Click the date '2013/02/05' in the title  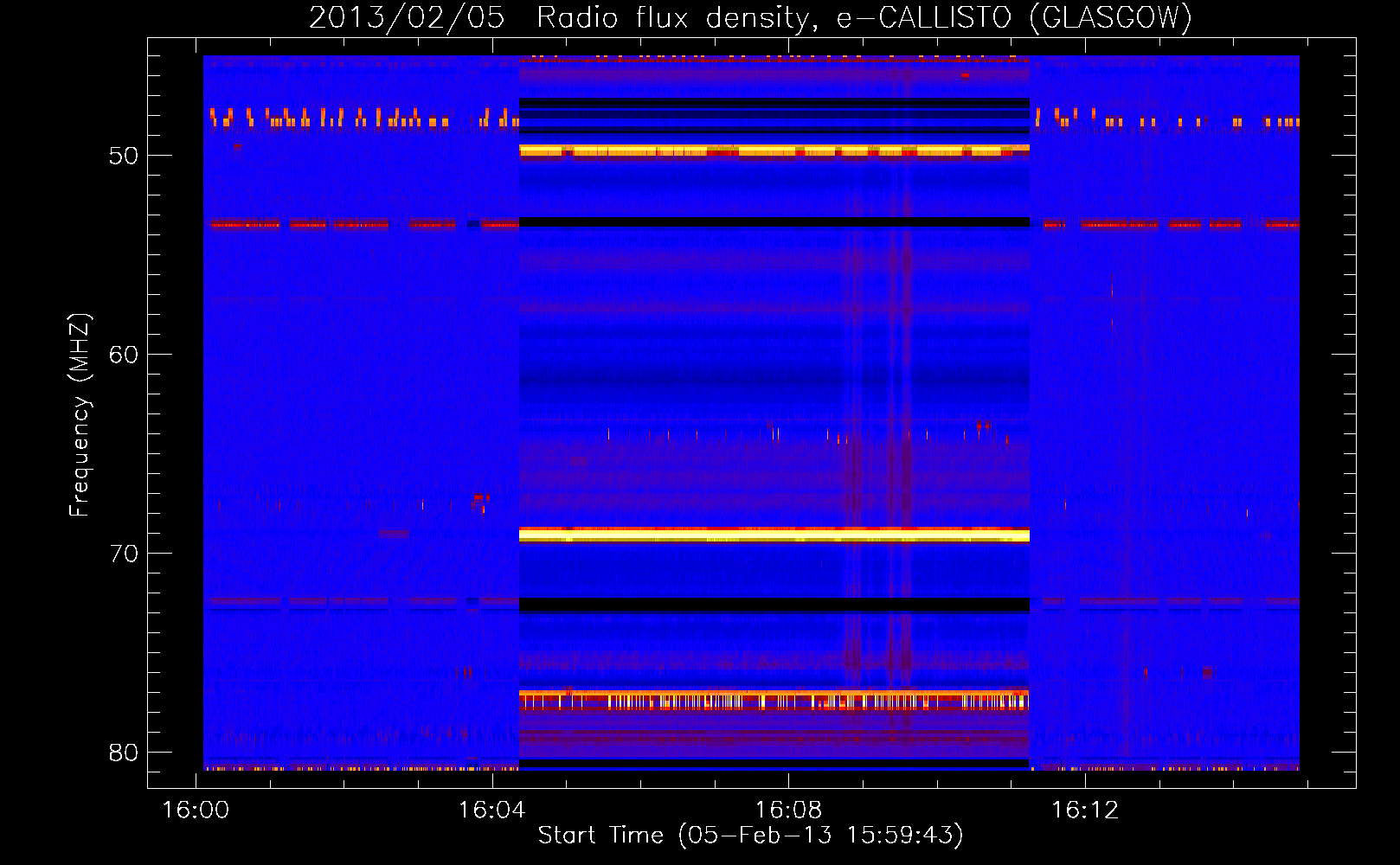tap(407, 17)
